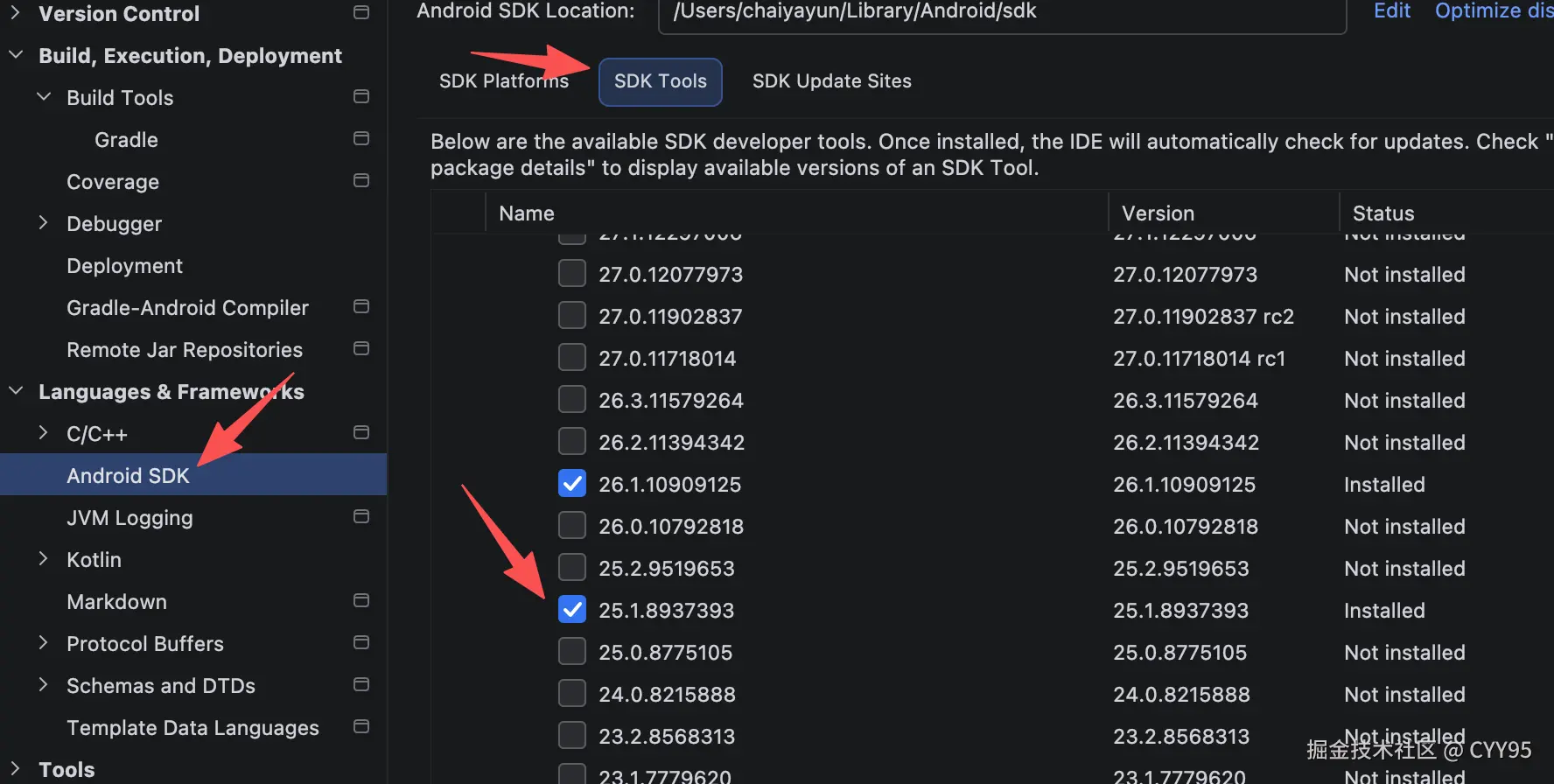Uncheck the 26.1.10909125 version checkbox
This screenshot has height=784, width=1554.
click(572, 484)
